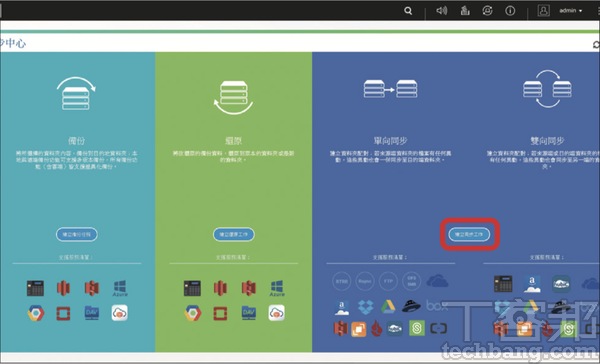The height and width of the screenshot is (364, 600).
Task: Click the 雙向同步 heading text
Action: tap(548, 141)
